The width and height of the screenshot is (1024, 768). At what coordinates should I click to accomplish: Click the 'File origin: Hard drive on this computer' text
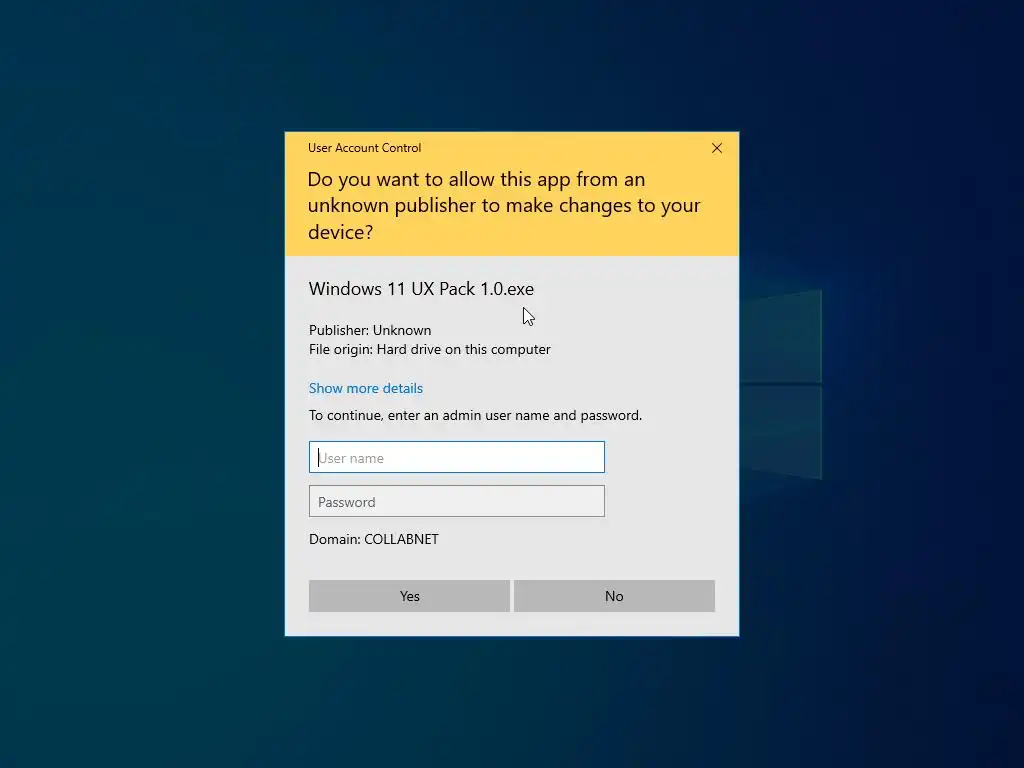tap(430, 349)
